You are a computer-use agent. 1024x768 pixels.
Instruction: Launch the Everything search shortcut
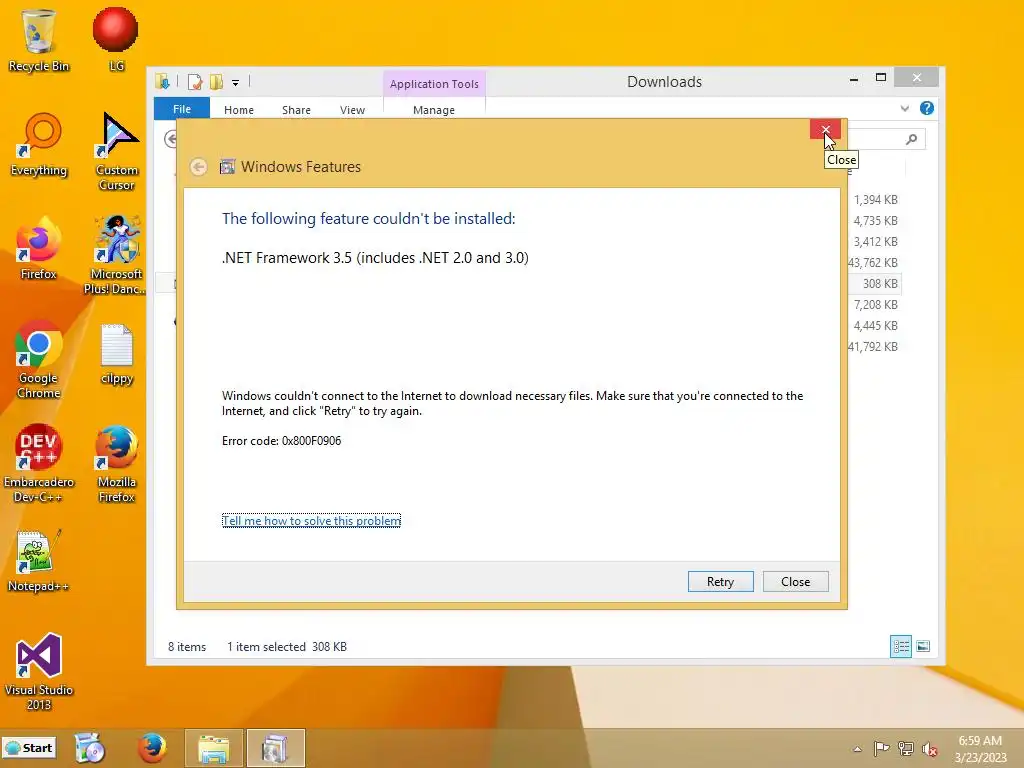click(39, 145)
